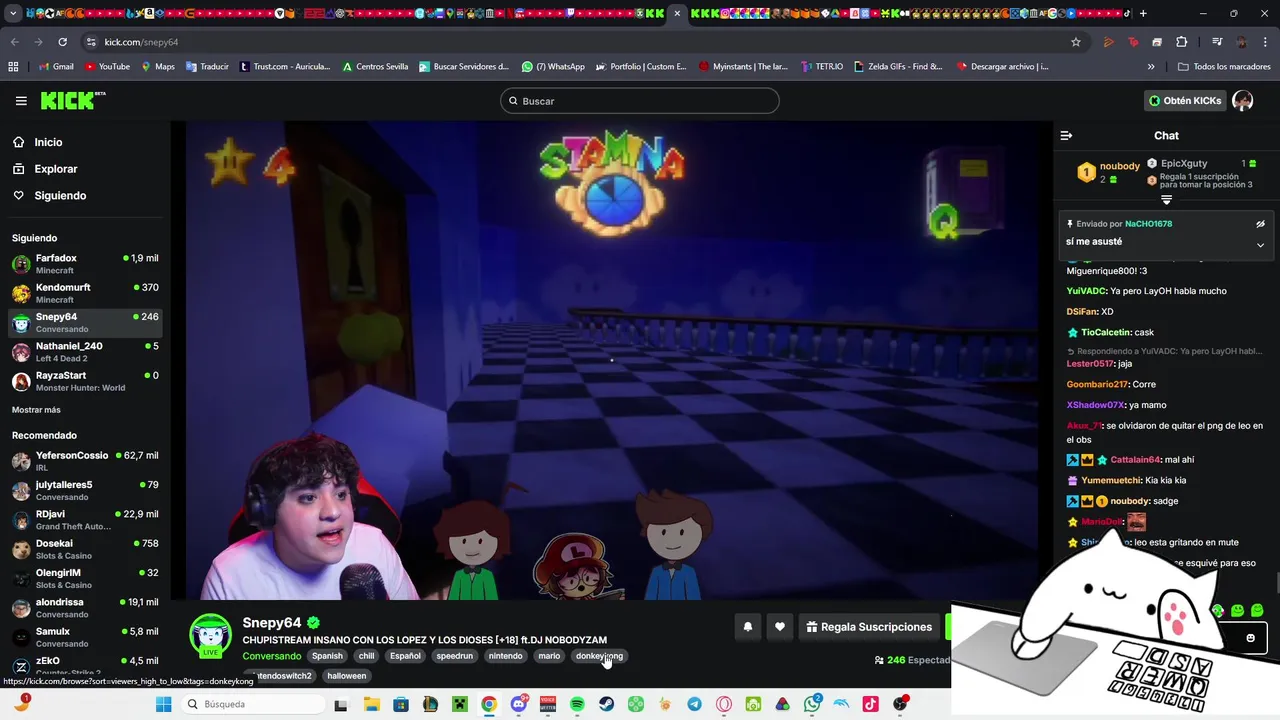Open the Explorar section
Screen dimensions: 1280x720
55,169
